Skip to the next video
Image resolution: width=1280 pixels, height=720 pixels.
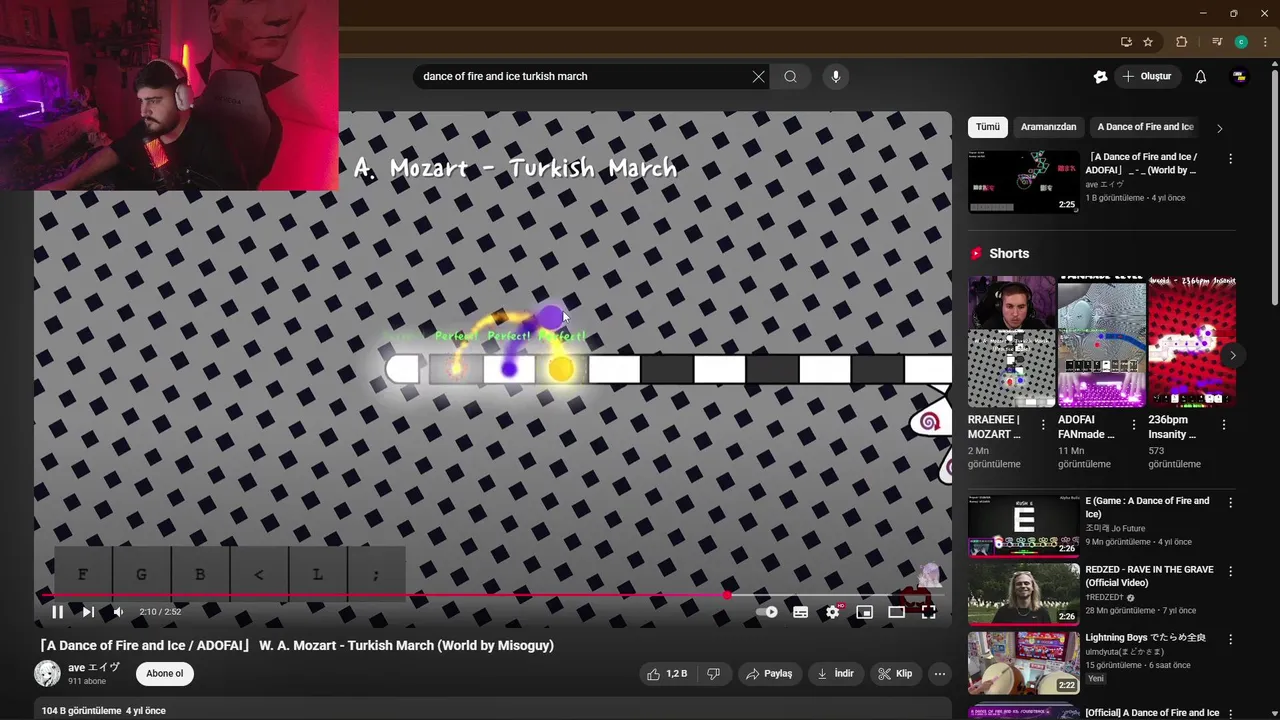tap(88, 612)
